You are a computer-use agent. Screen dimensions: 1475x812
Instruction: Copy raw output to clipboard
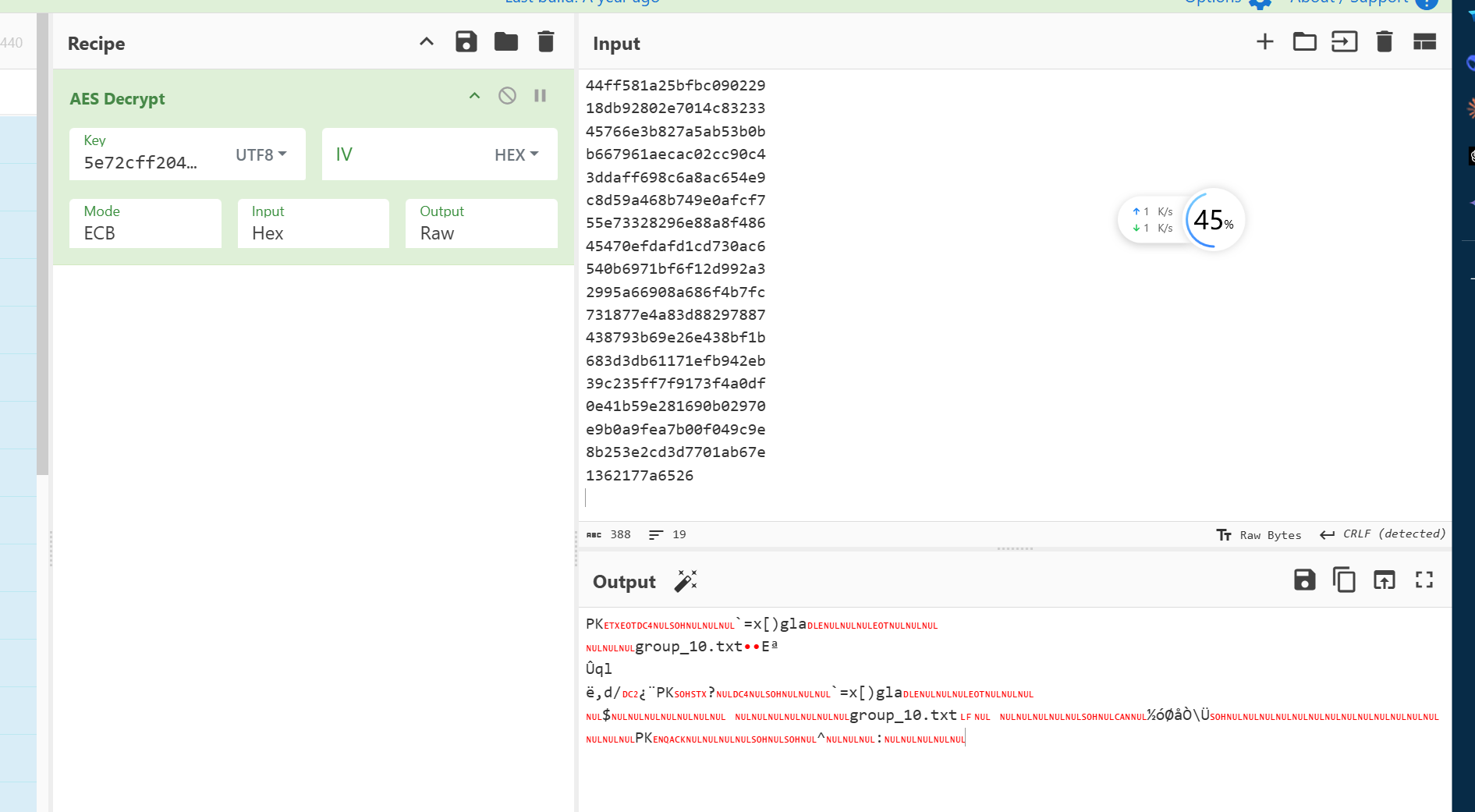[x=1344, y=580]
